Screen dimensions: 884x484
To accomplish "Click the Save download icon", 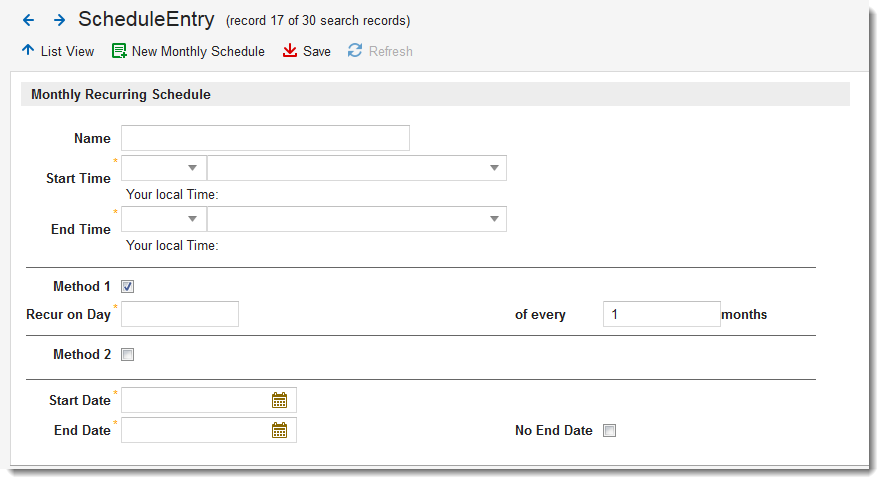I will click(290, 51).
